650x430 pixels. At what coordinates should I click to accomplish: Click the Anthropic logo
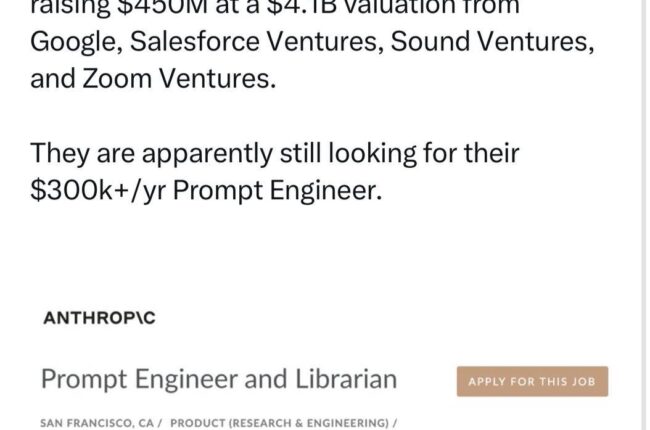99,318
